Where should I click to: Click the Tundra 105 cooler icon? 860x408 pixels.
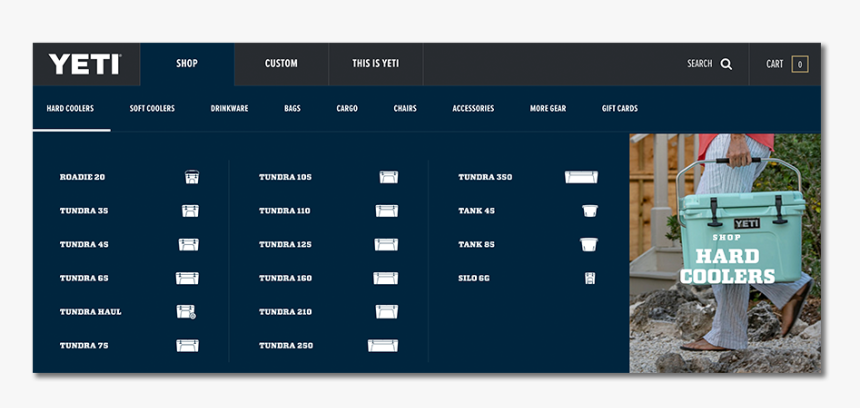tap(389, 177)
